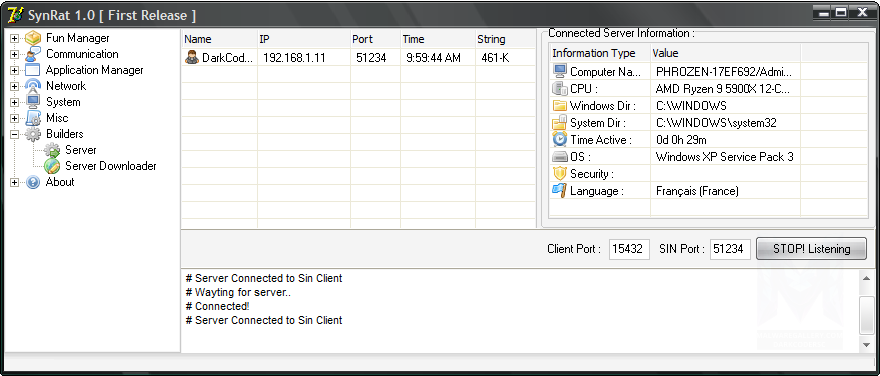880x376 pixels.
Task: Click the Time column header
Action: 437,39
